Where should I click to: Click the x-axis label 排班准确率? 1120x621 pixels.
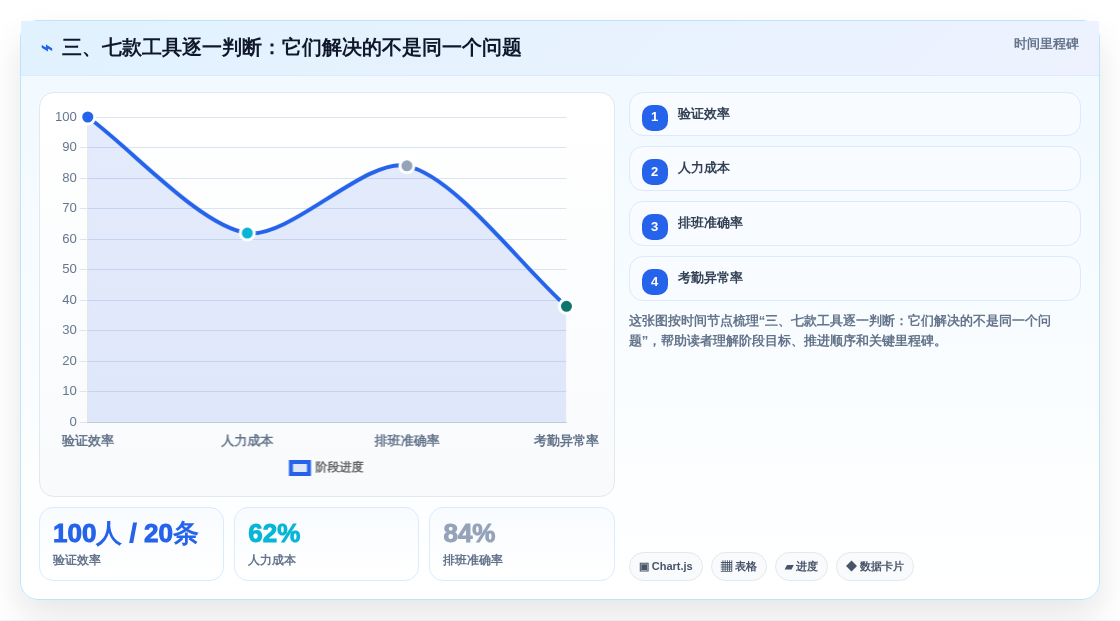(406, 441)
